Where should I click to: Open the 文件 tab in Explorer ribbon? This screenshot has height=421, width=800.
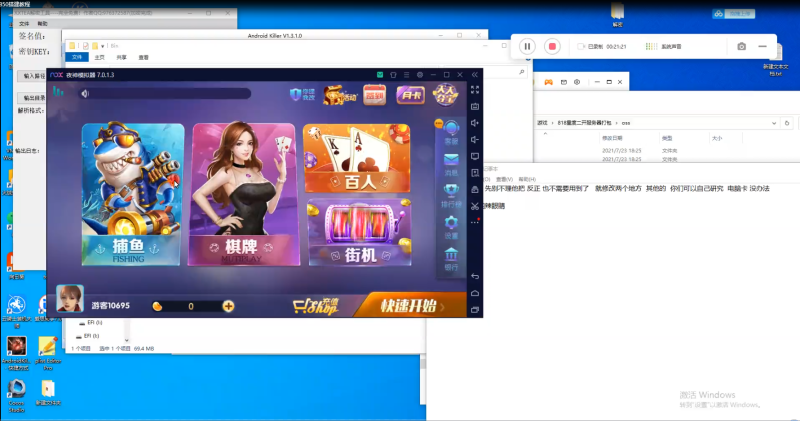[x=77, y=57]
